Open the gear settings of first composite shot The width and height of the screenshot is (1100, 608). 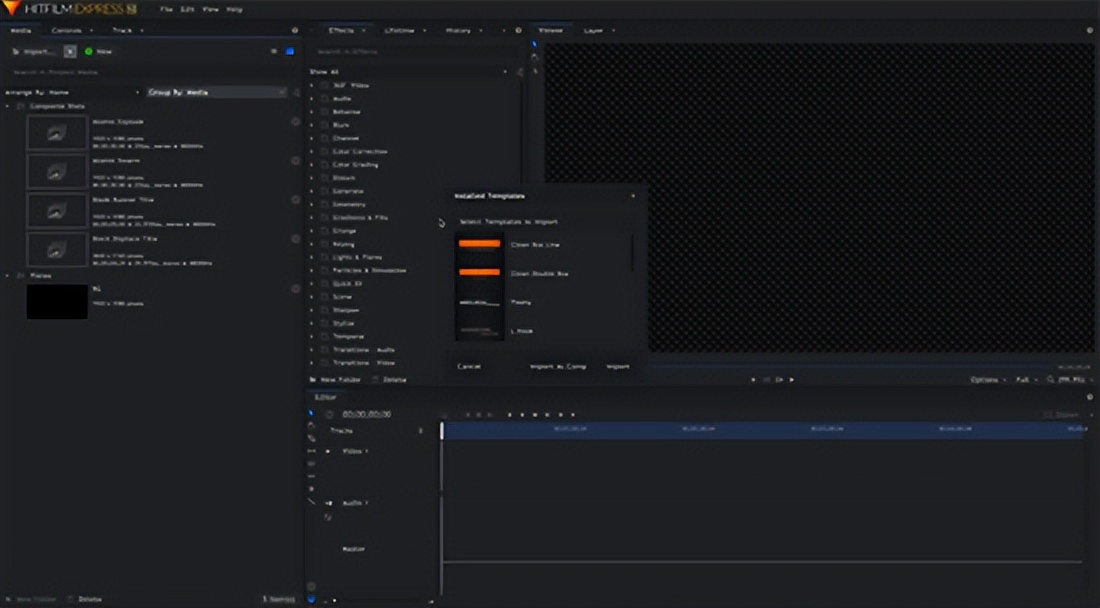pos(295,122)
